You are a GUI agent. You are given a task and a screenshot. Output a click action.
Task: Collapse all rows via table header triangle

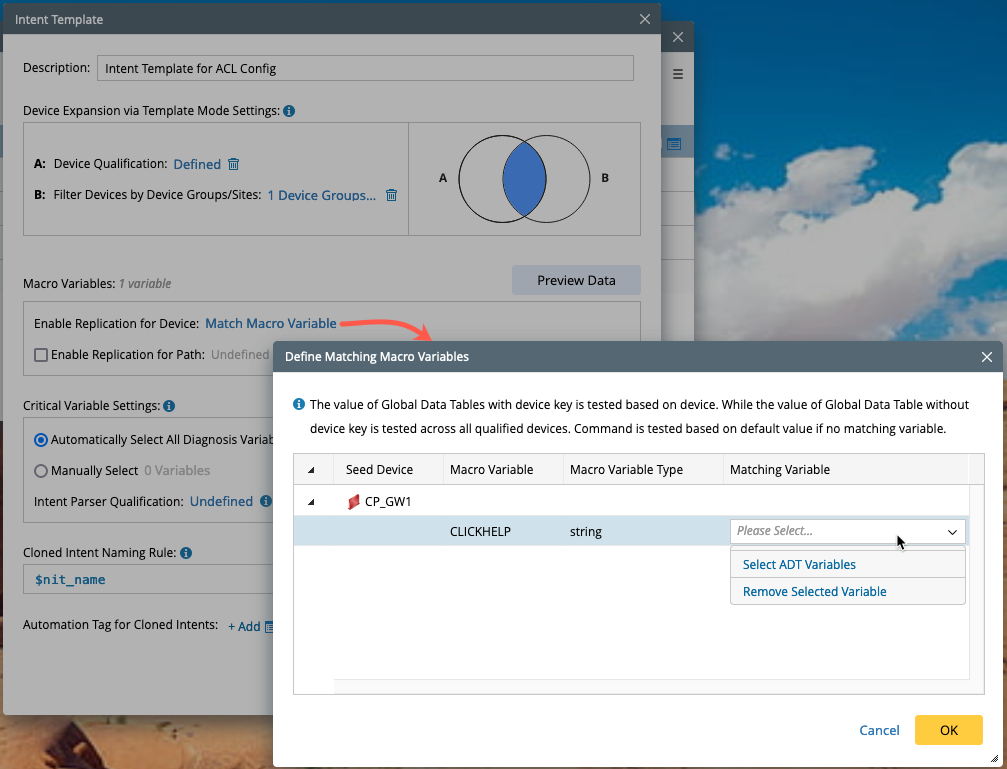coord(309,470)
